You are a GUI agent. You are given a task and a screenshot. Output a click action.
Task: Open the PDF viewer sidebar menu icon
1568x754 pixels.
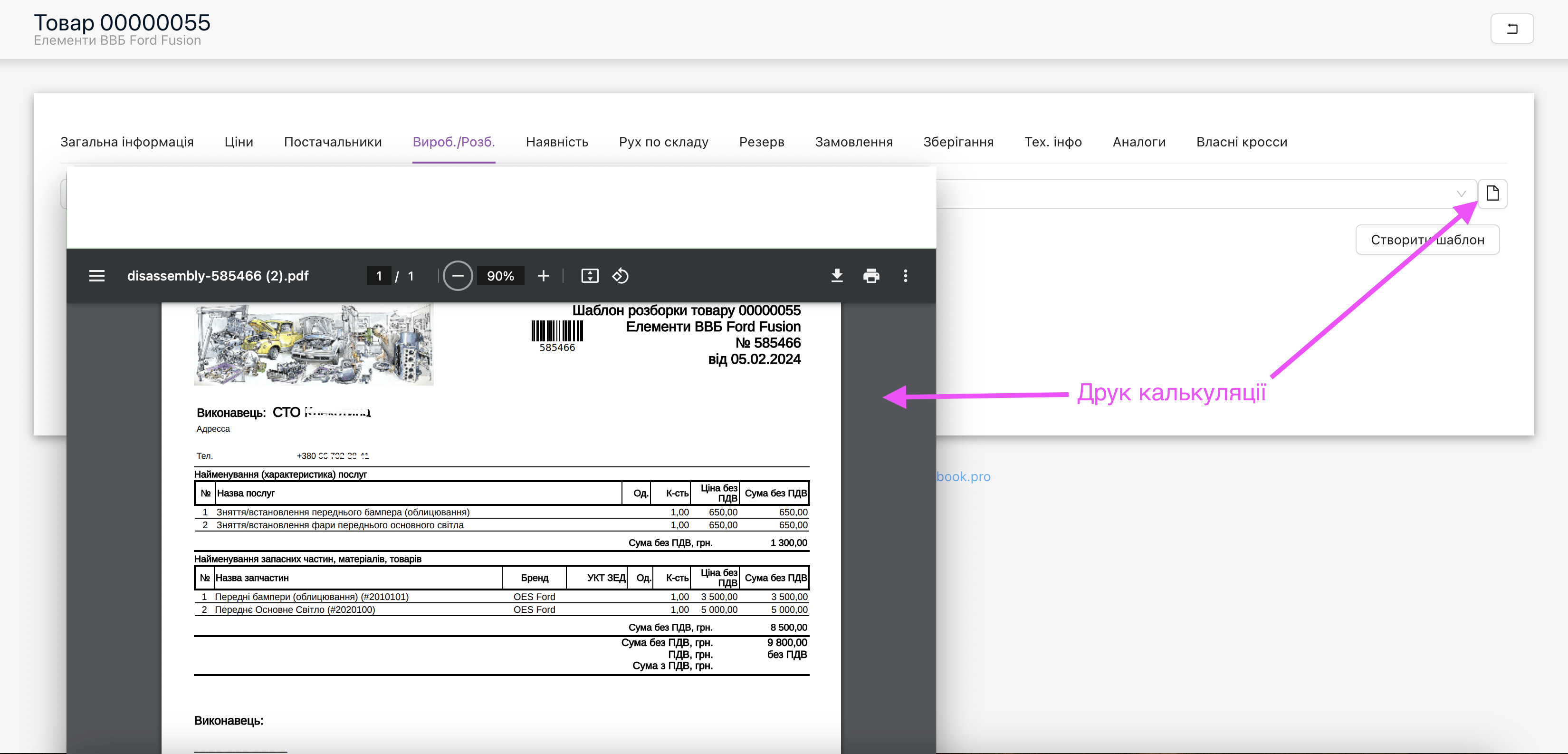[97, 276]
